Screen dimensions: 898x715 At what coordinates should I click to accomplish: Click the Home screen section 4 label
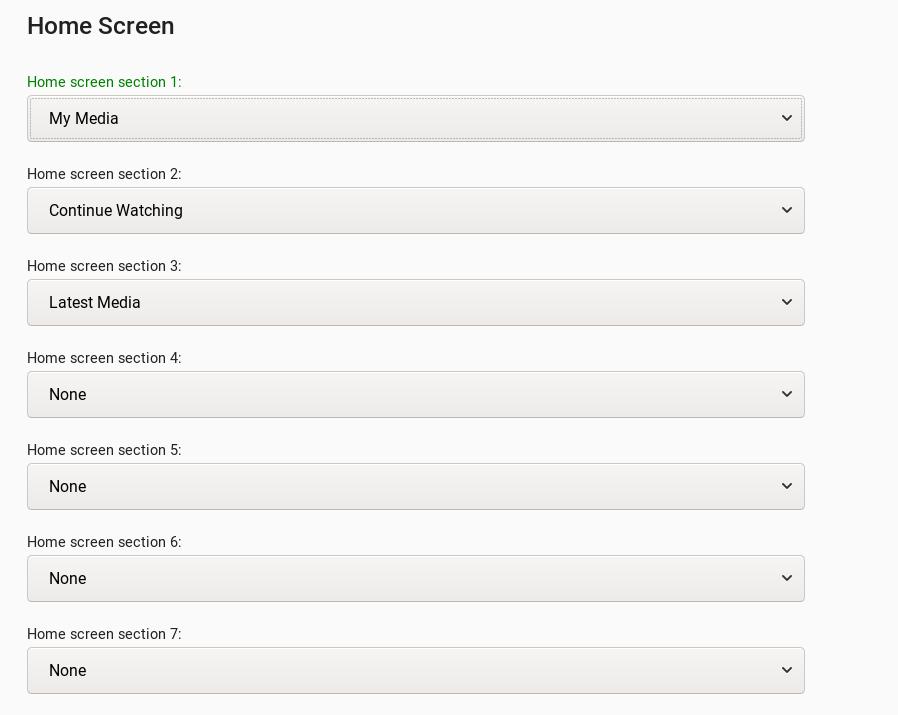pos(104,358)
